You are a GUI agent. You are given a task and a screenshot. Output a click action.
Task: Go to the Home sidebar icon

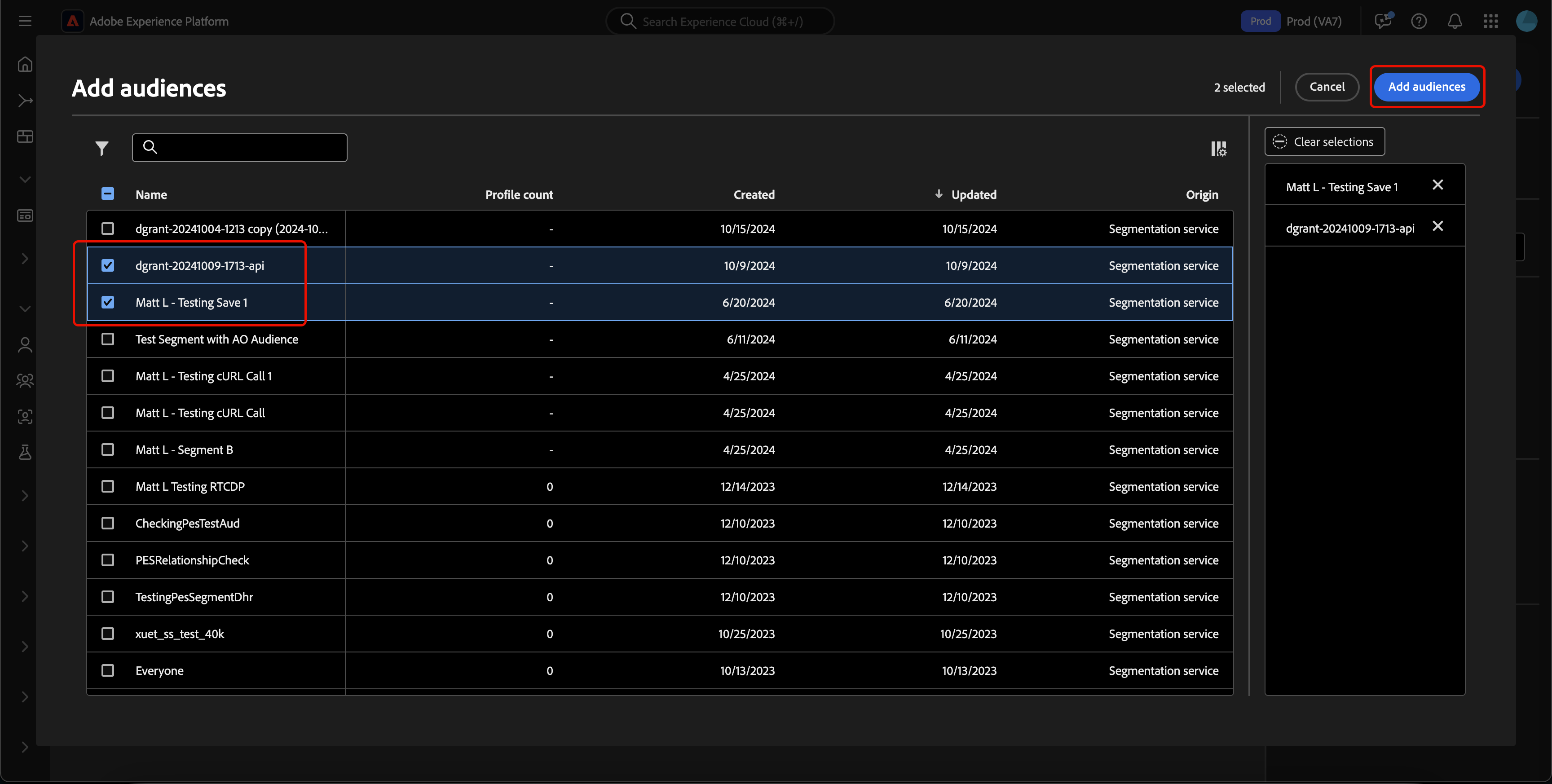click(x=25, y=64)
